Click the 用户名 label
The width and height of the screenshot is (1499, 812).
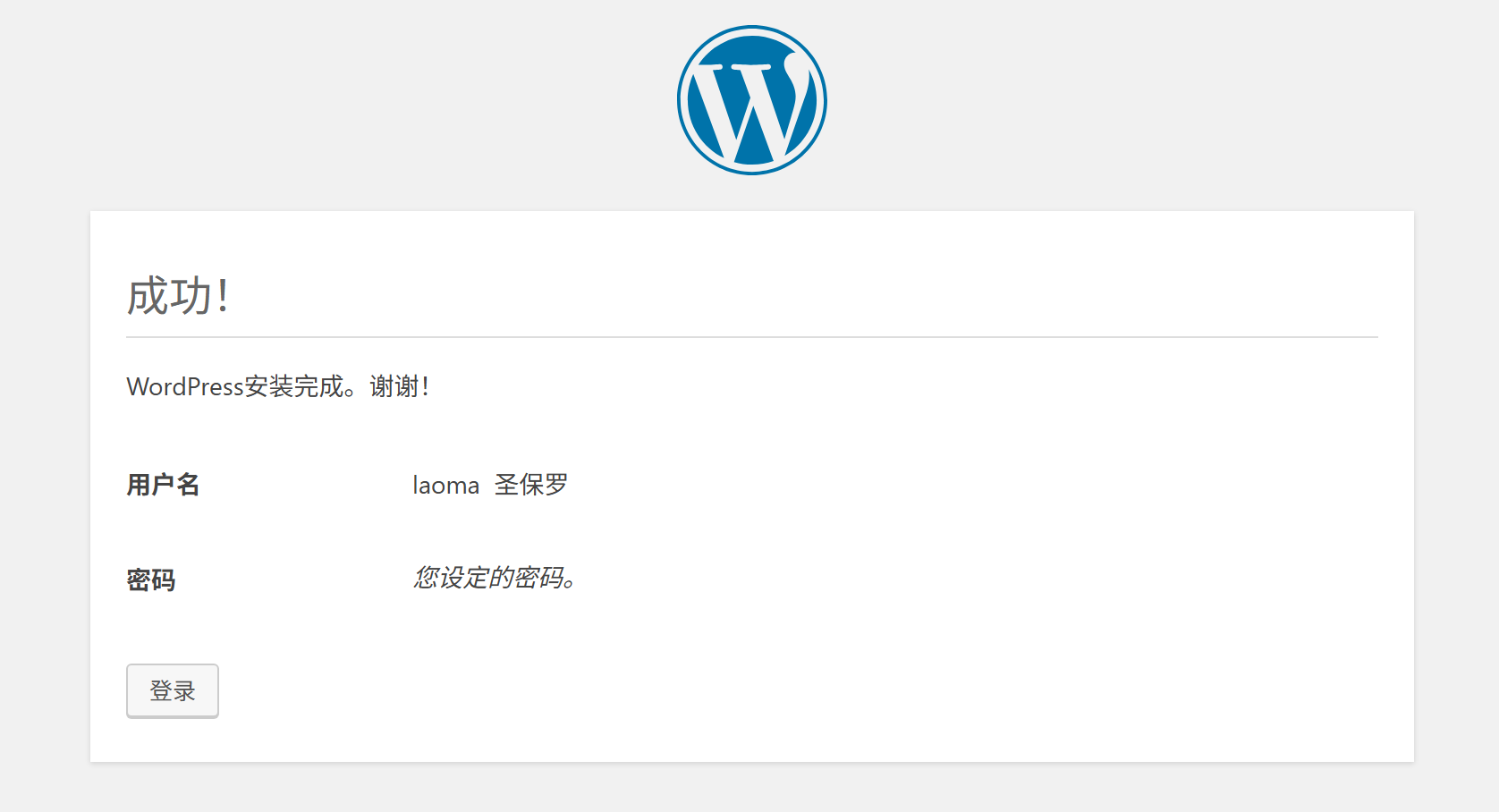click(163, 485)
